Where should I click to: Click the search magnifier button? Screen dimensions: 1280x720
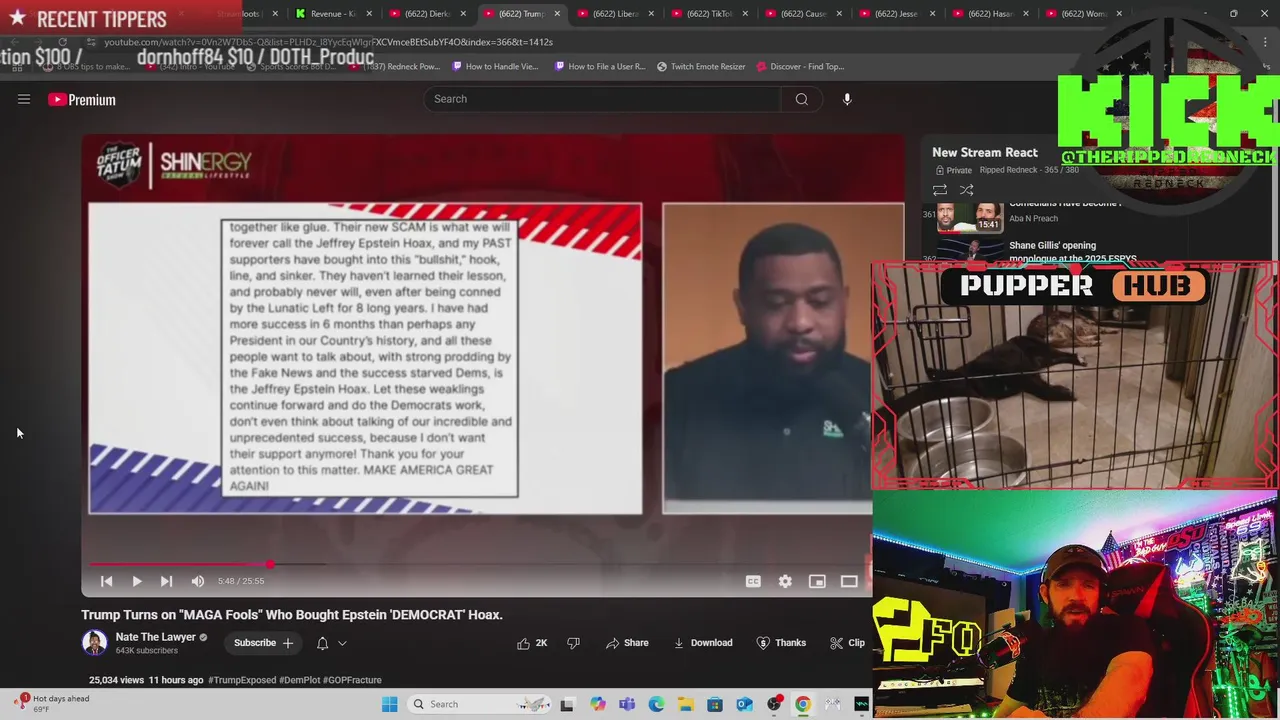[x=801, y=99]
